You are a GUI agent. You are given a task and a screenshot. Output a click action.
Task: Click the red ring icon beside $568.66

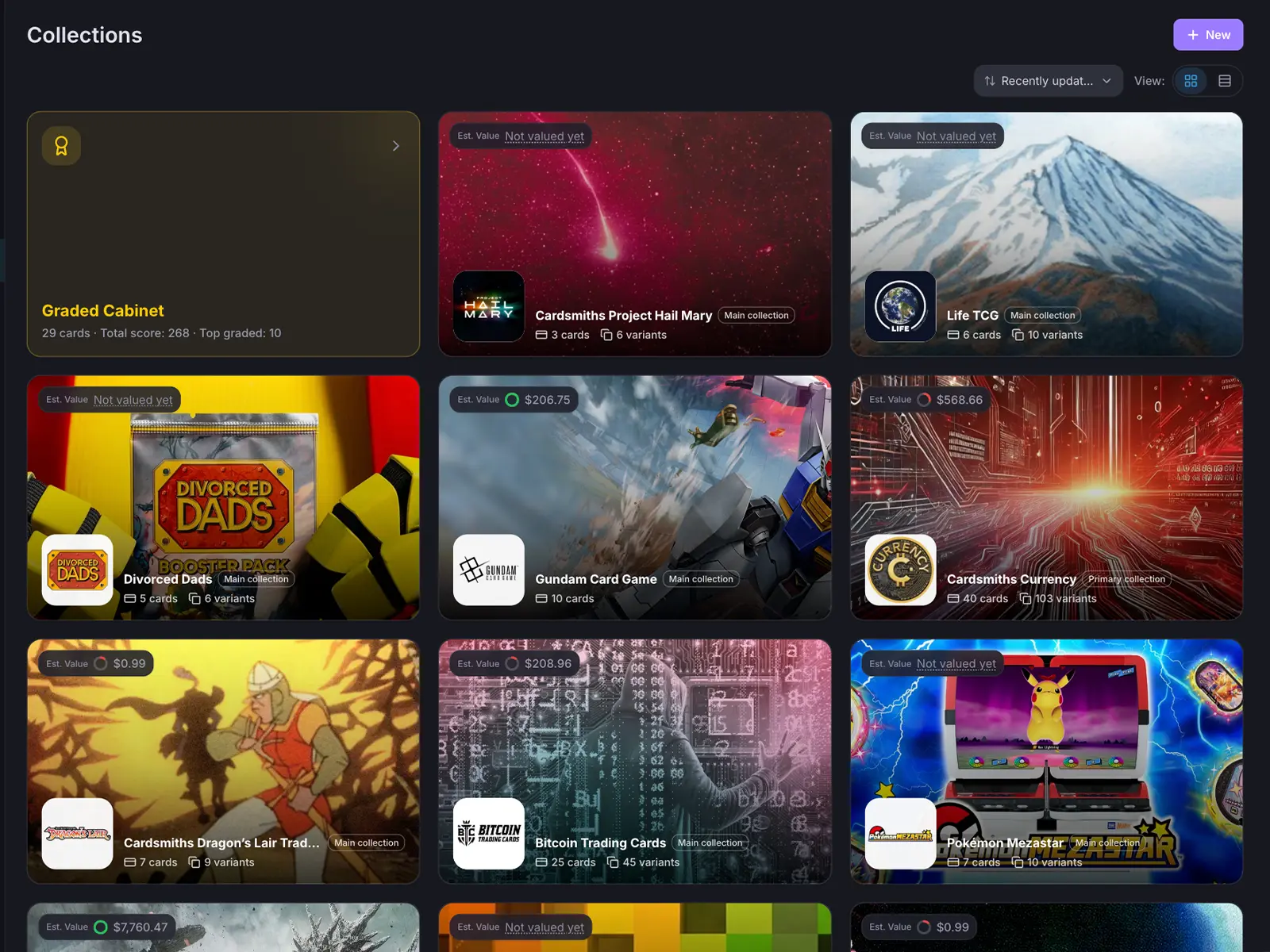click(x=924, y=400)
